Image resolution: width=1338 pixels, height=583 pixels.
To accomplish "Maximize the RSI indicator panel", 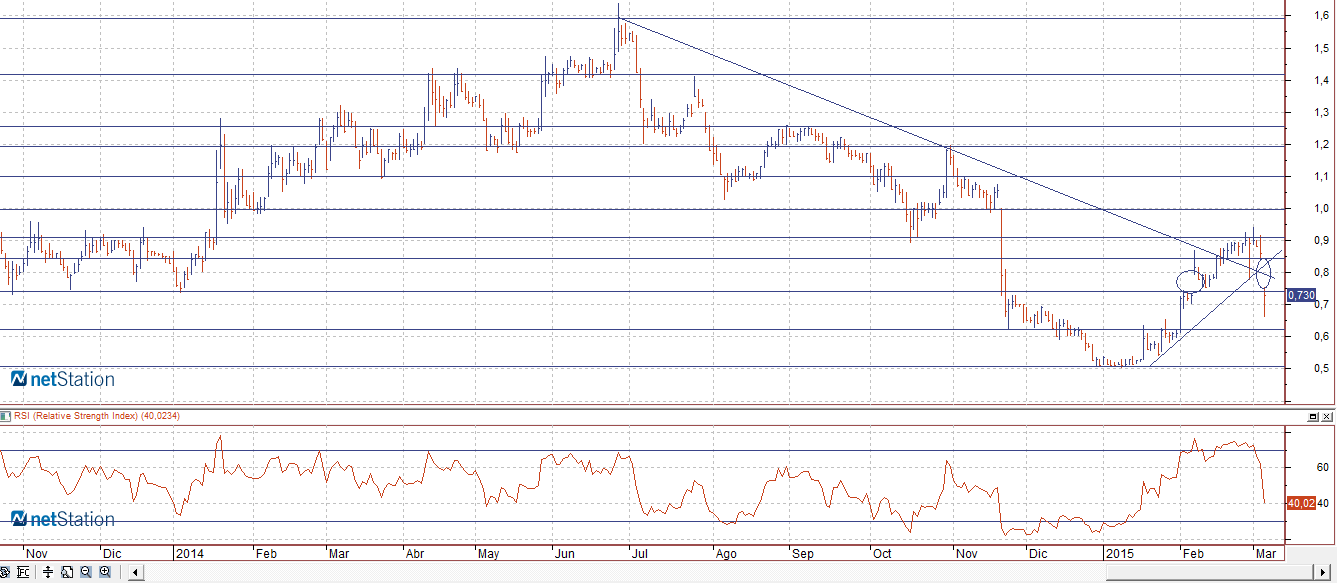I will coord(1313,416).
